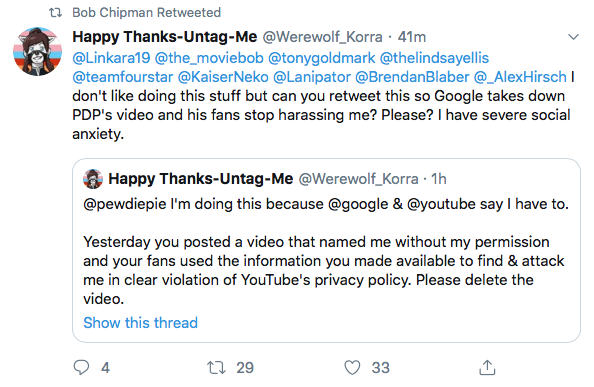Open Bob Chipman Retweeted label
The image size is (594, 387).
[147, 12]
